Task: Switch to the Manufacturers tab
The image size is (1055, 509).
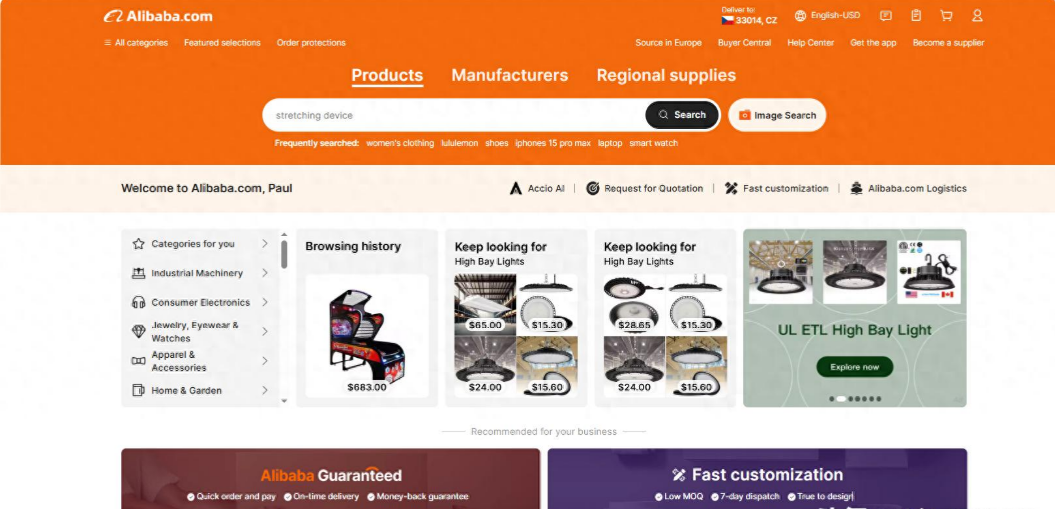Action: coord(510,75)
